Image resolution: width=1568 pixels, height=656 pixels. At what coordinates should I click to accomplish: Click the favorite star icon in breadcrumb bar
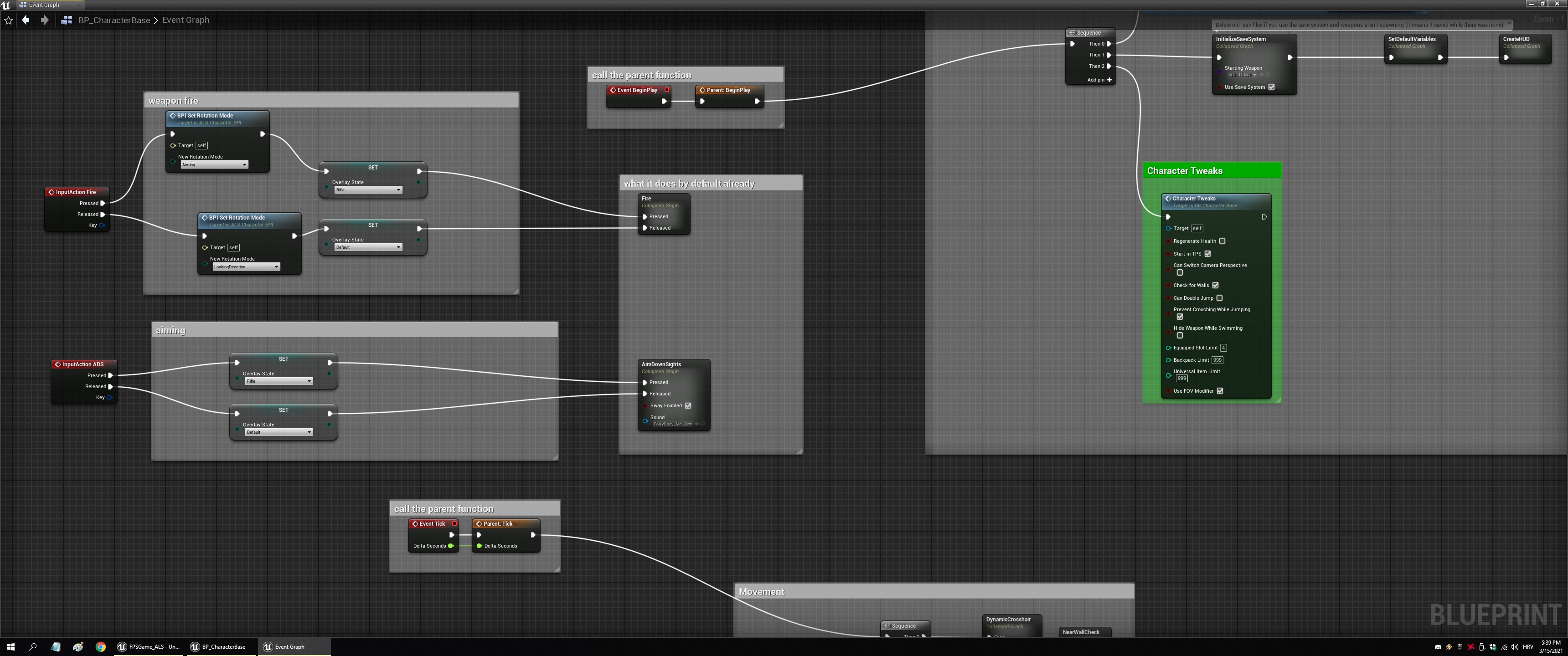click(9, 20)
